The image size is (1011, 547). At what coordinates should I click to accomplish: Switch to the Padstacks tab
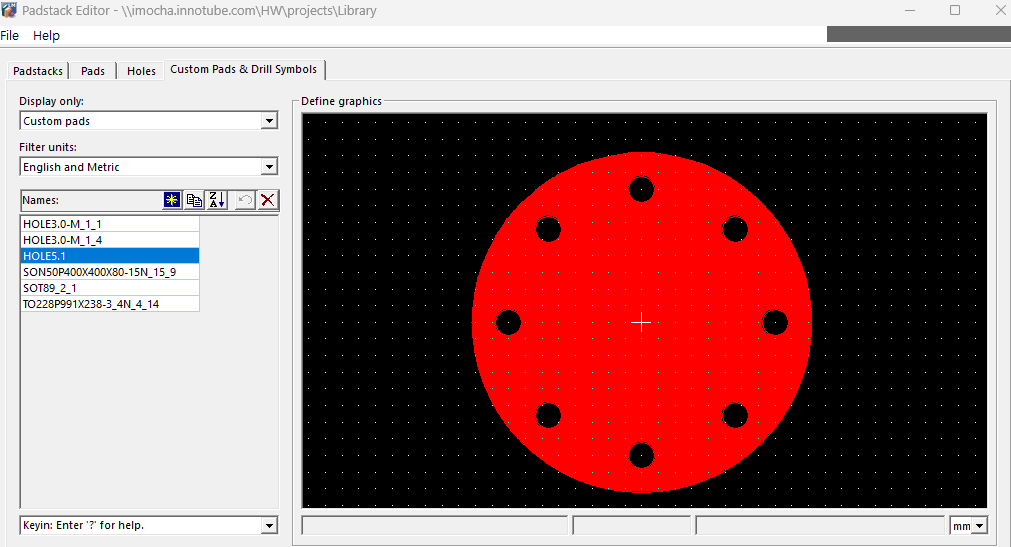tap(38, 71)
